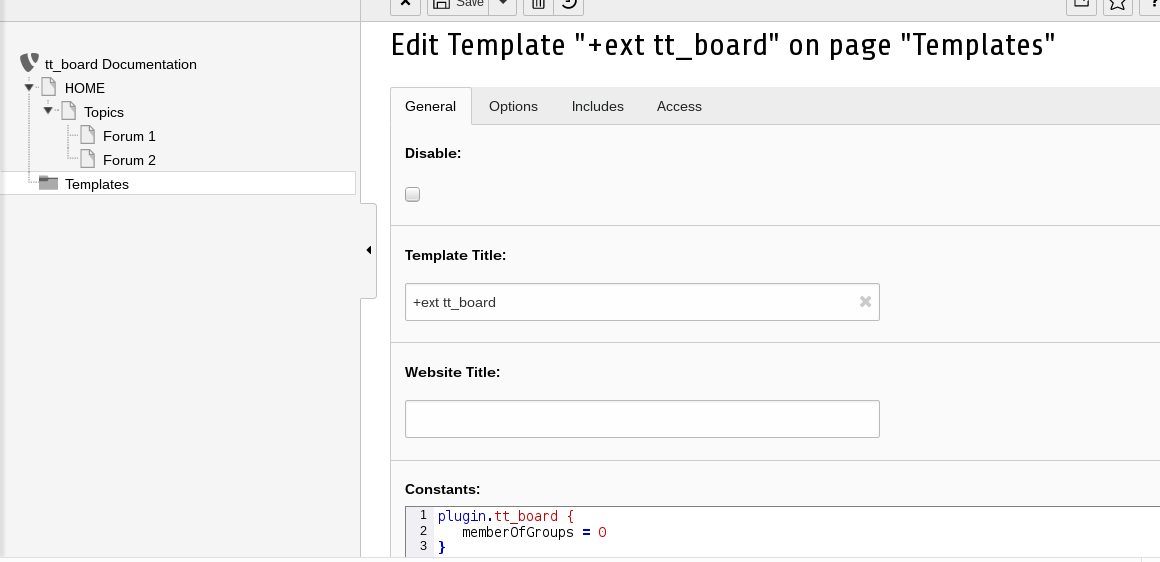
Task: Click the Save button in toolbar
Action: [x=458, y=4]
